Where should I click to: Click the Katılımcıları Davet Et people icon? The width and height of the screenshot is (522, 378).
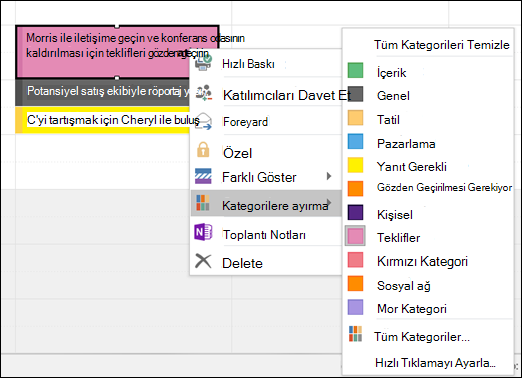[x=204, y=93]
